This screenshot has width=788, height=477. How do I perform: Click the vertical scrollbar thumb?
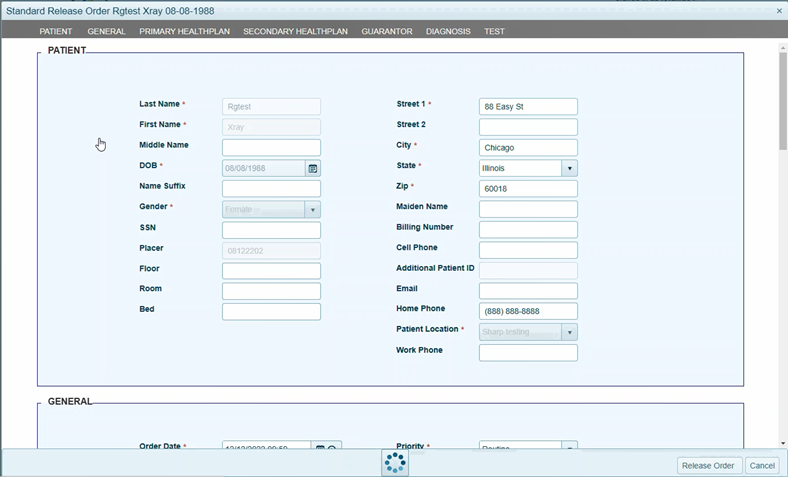coord(782,100)
